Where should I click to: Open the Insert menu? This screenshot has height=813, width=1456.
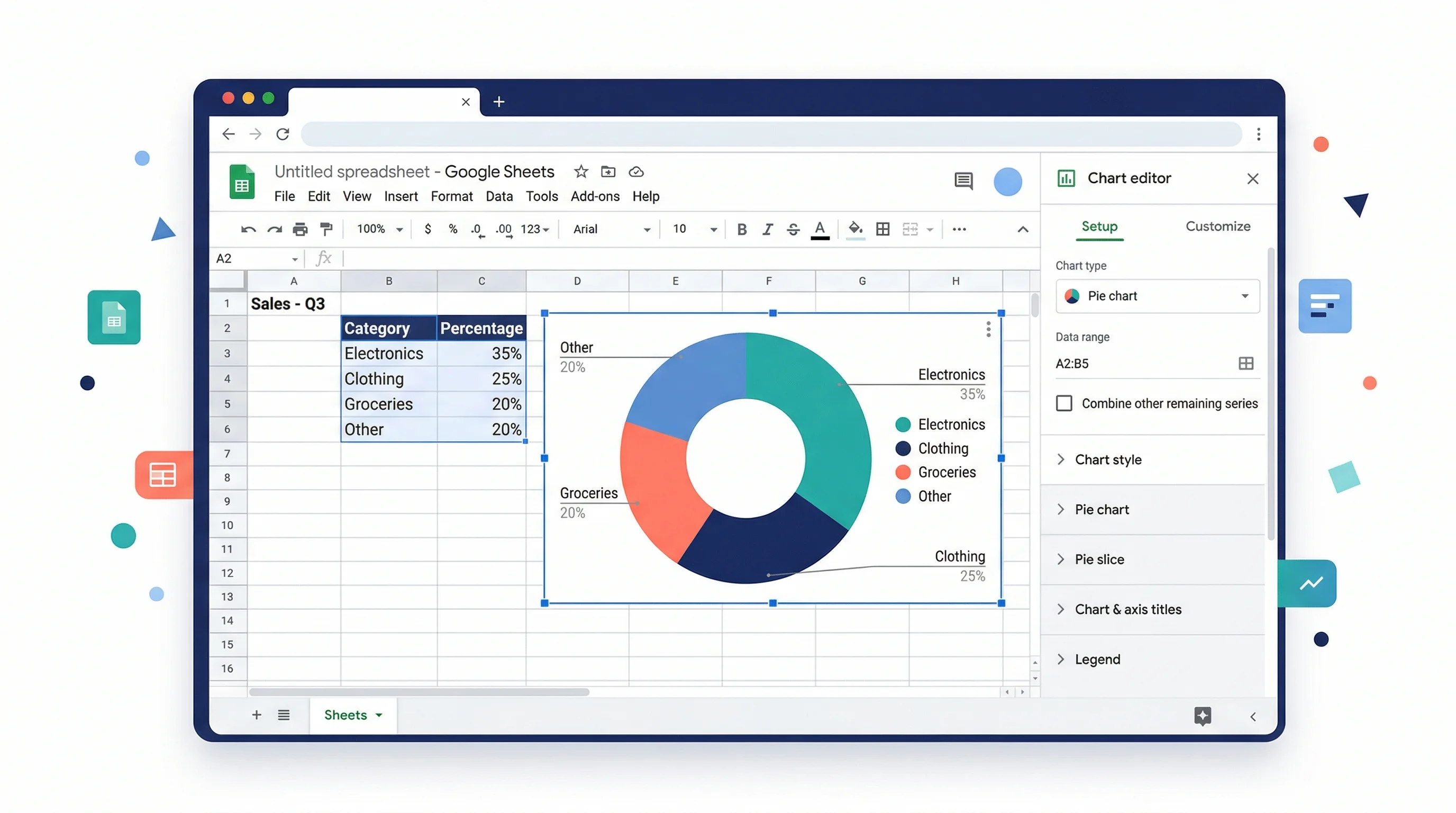point(401,196)
